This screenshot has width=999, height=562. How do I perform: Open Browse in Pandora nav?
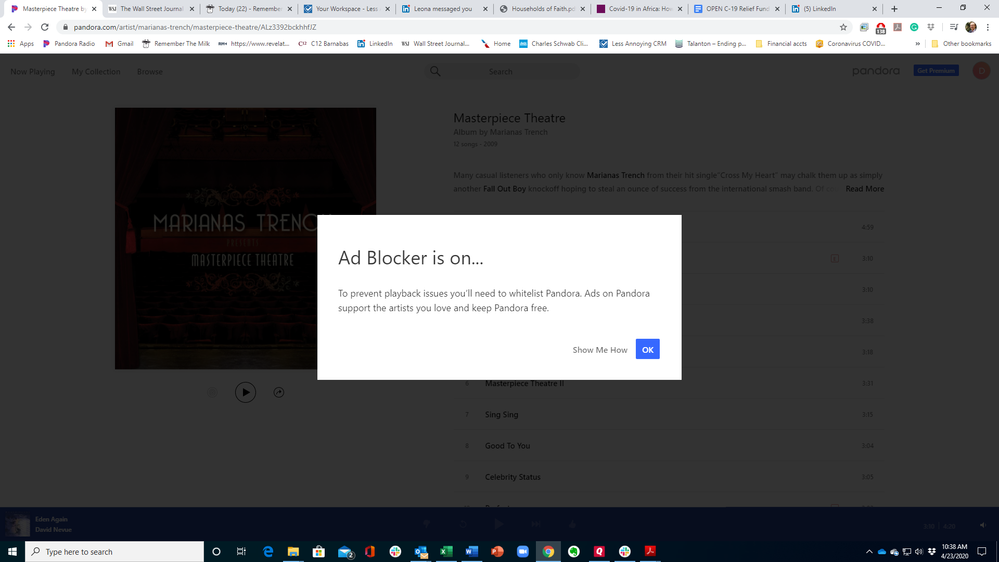click(x=150, y=71)
